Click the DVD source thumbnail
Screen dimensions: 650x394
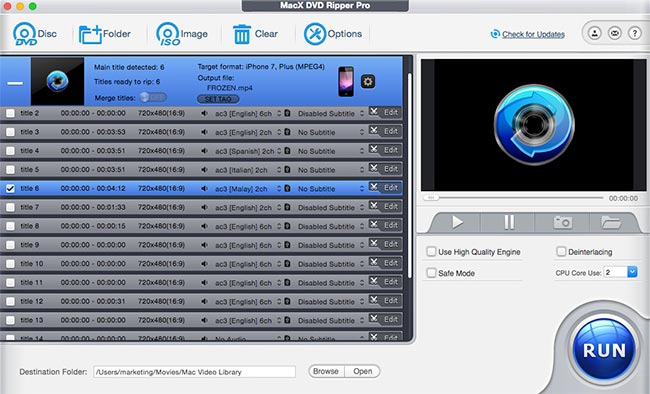57,81
